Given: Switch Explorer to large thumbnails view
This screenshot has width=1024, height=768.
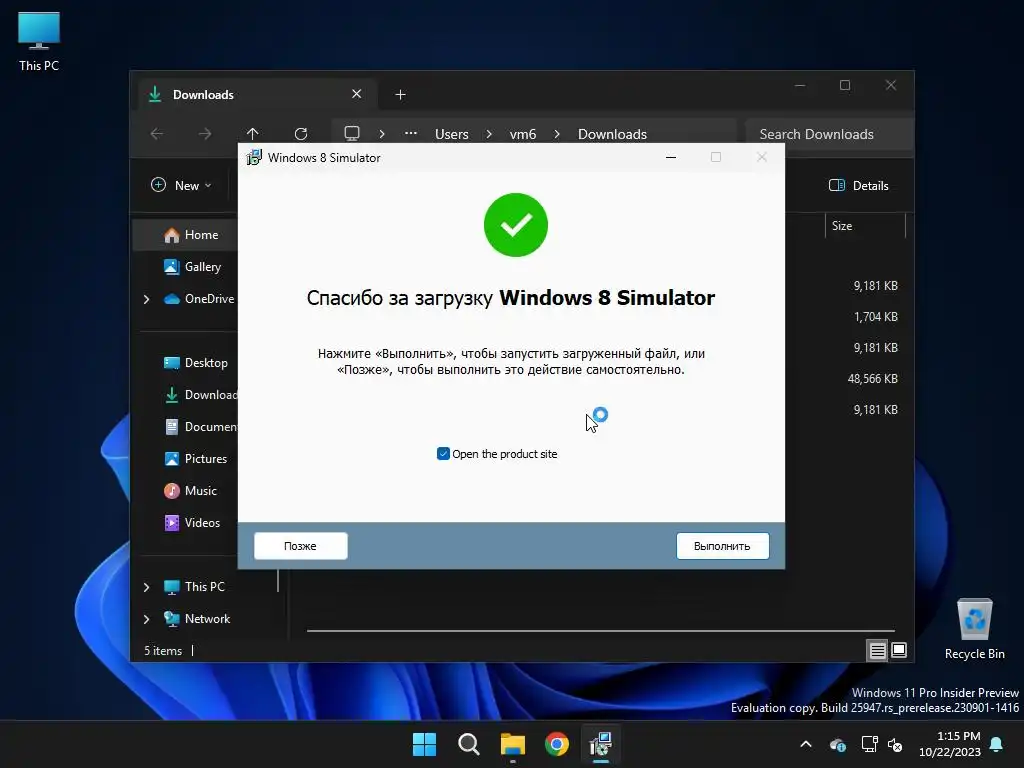Looking at the screenshot, I should pos(899,650).
